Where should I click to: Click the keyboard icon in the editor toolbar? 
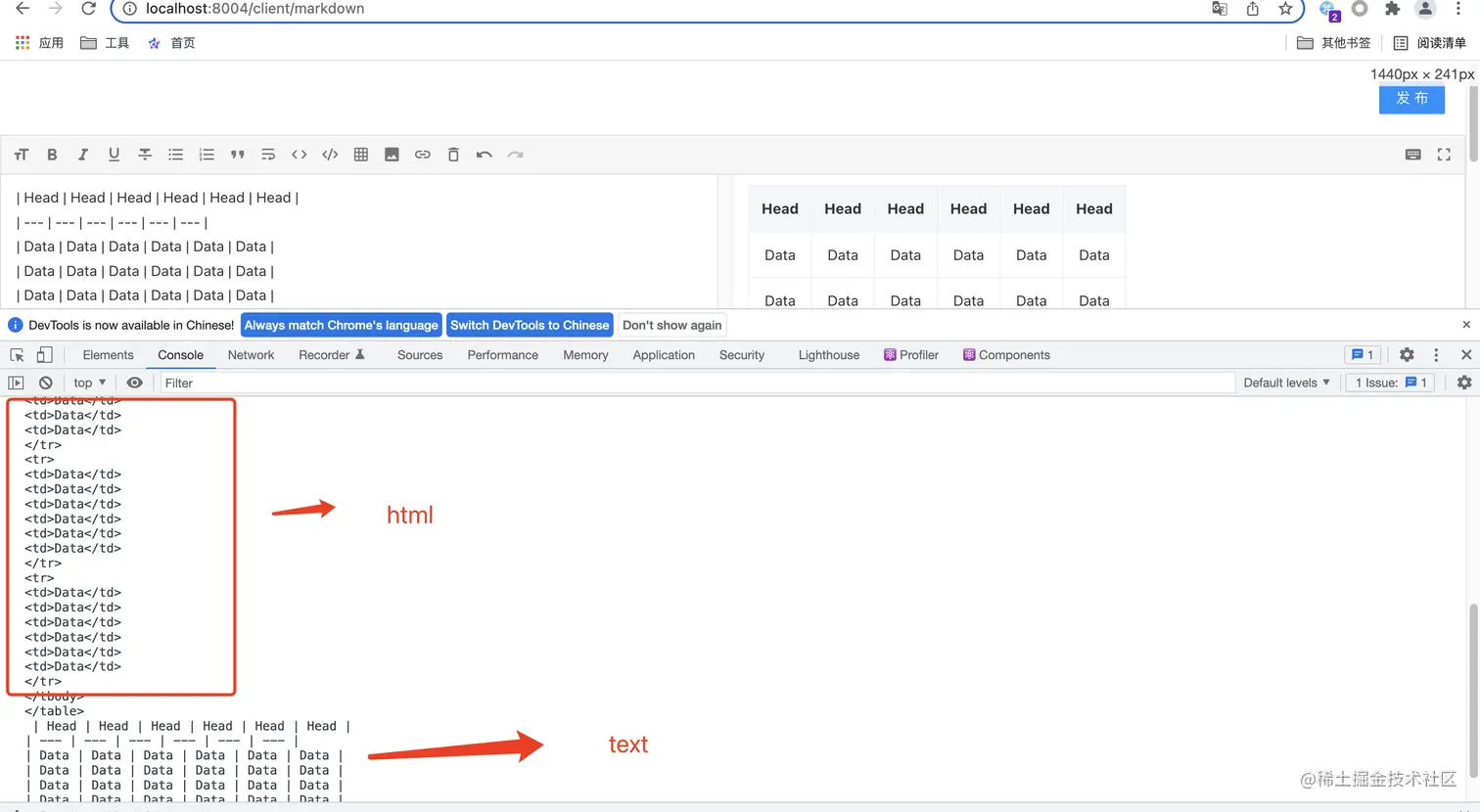(1412, 155)
